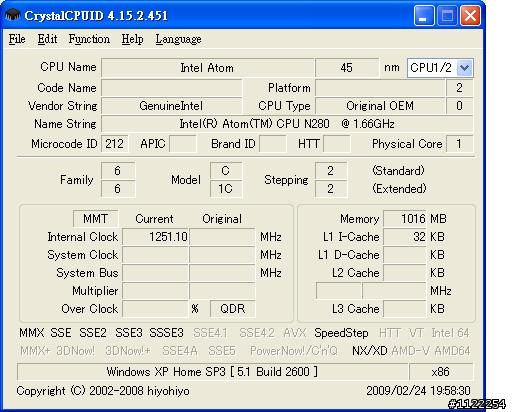This screenshot has height=412, width=512.
Task: Click the CPU Type Original OEM field
Action: [380, 106]
